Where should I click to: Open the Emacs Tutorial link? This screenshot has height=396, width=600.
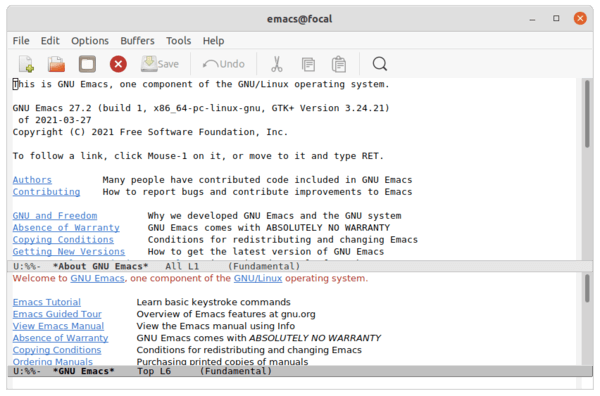click(x=47, y=302)
